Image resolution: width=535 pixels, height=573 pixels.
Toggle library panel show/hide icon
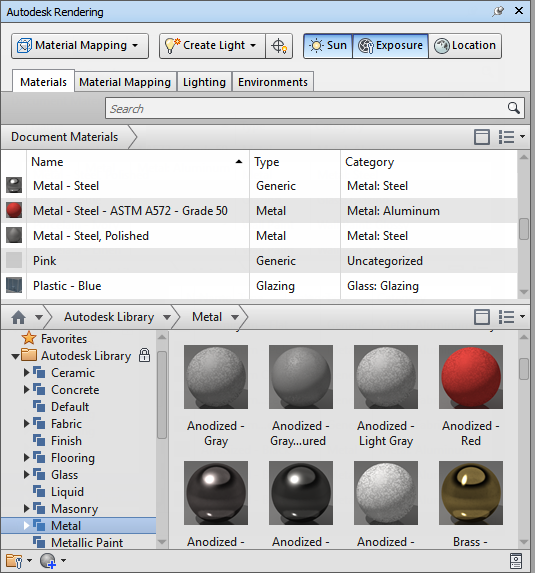click(482, 317)
